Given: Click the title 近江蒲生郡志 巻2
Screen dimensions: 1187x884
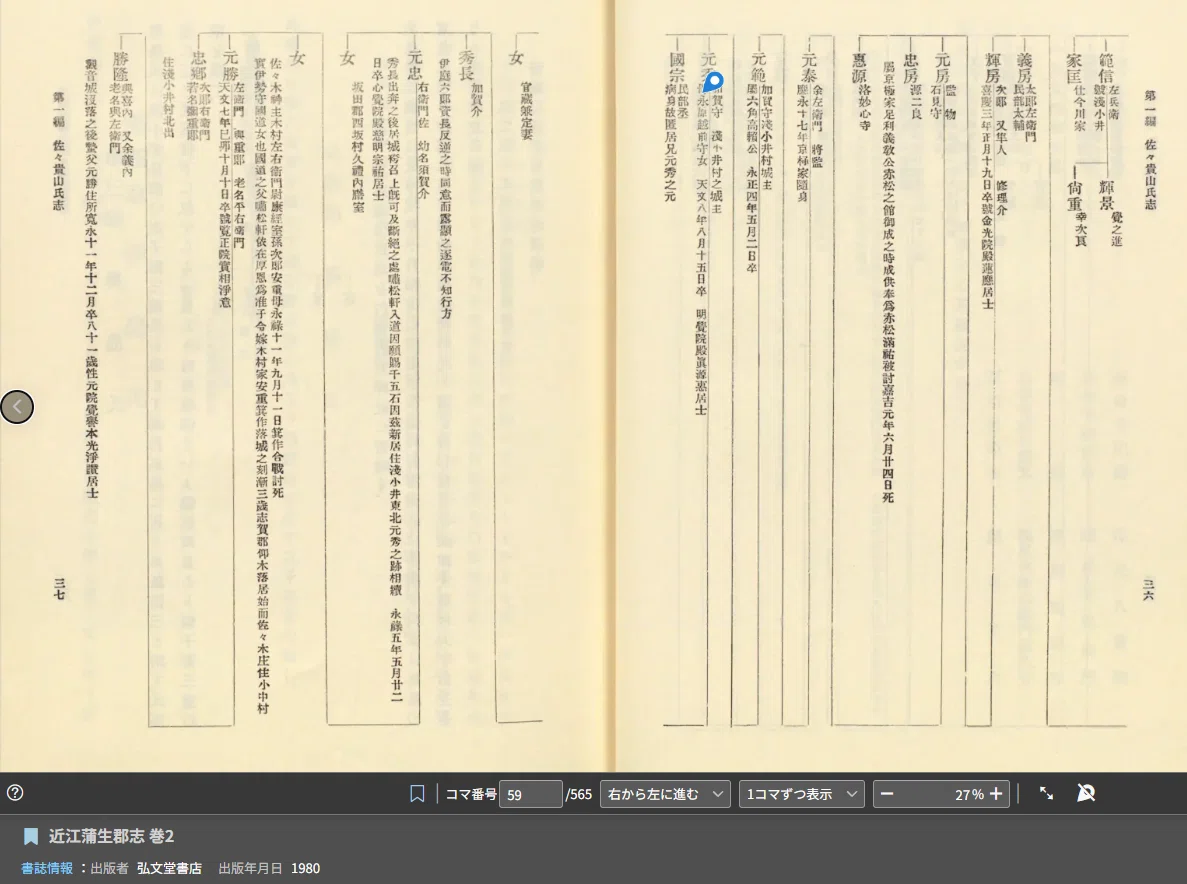Looking at the screenshot, I should tap(111, 836).
